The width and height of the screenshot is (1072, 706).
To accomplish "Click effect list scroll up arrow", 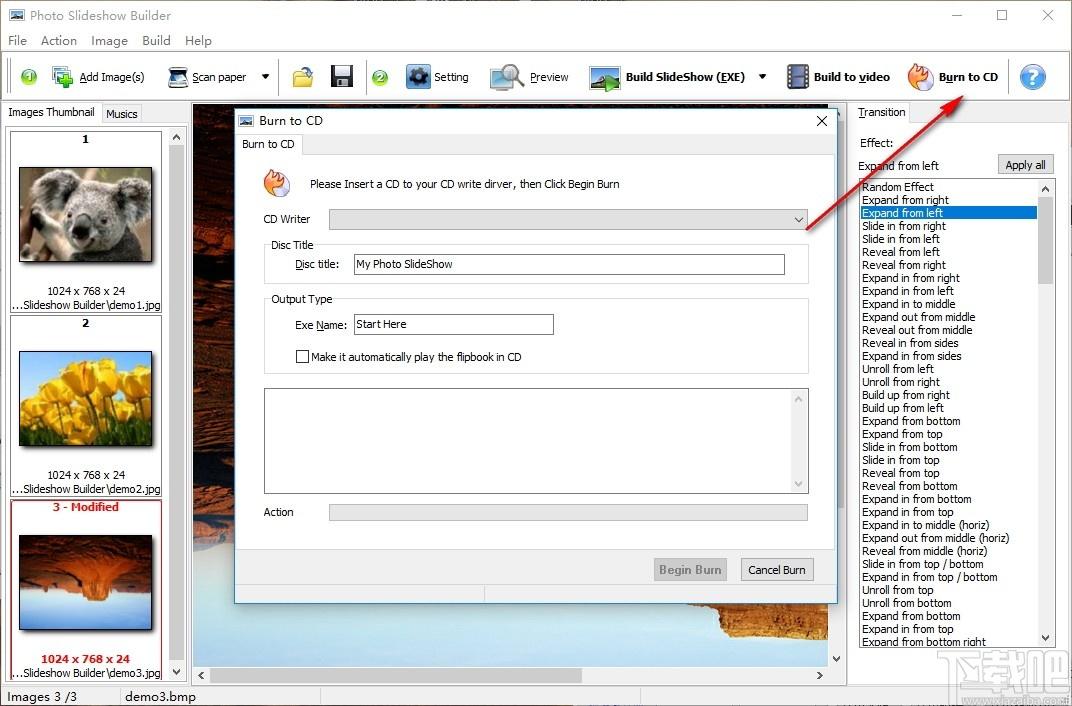I will coord(1045,189).
